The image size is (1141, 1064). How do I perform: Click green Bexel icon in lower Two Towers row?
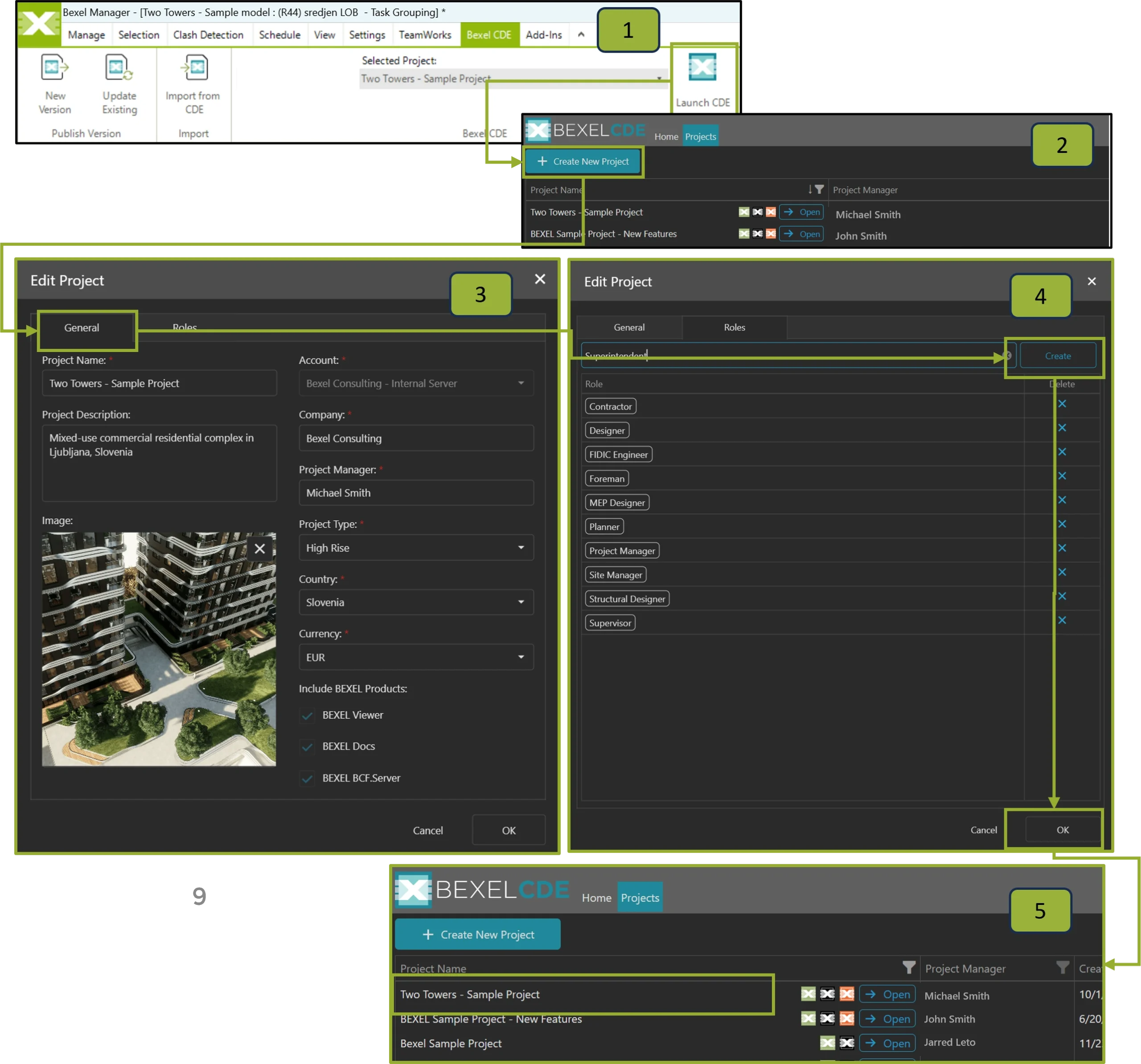click(x=808, y=994)
